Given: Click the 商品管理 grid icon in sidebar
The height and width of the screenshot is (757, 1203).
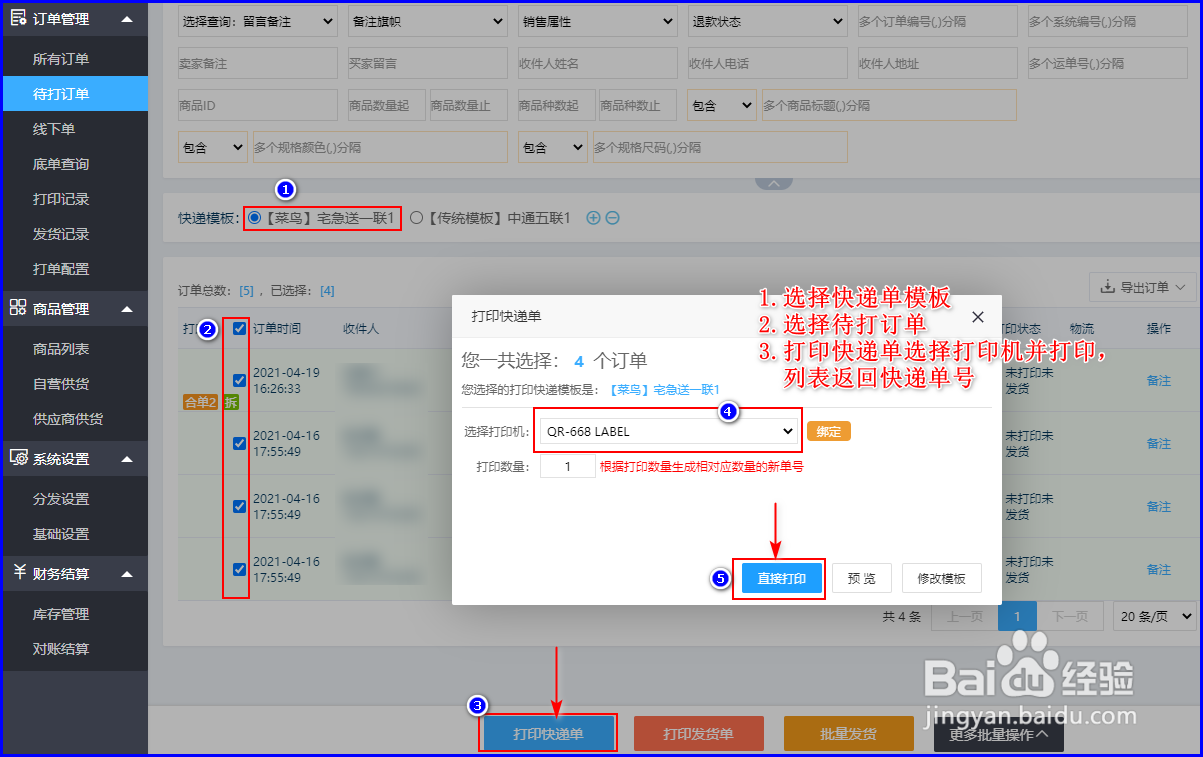Looking at the screenshot, I should (17, 308).
